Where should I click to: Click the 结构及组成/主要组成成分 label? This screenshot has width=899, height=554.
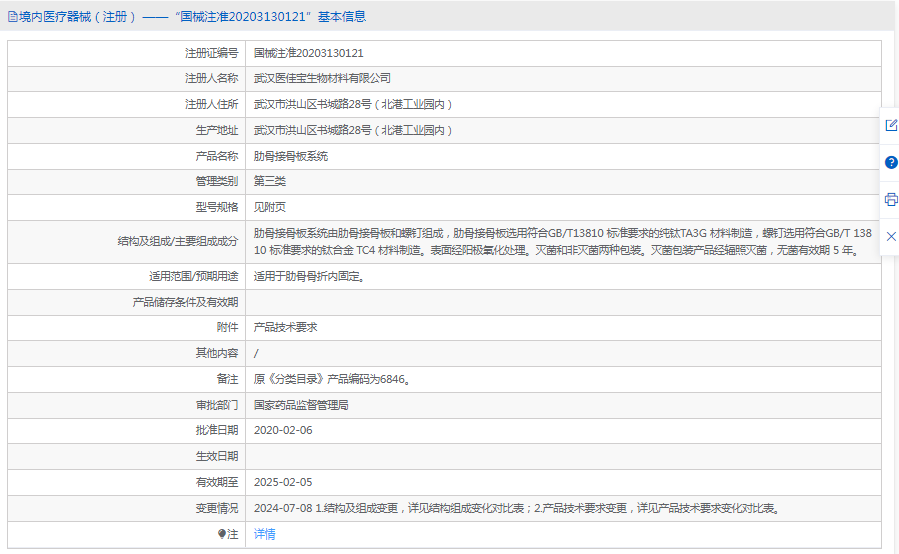(178, 241)
